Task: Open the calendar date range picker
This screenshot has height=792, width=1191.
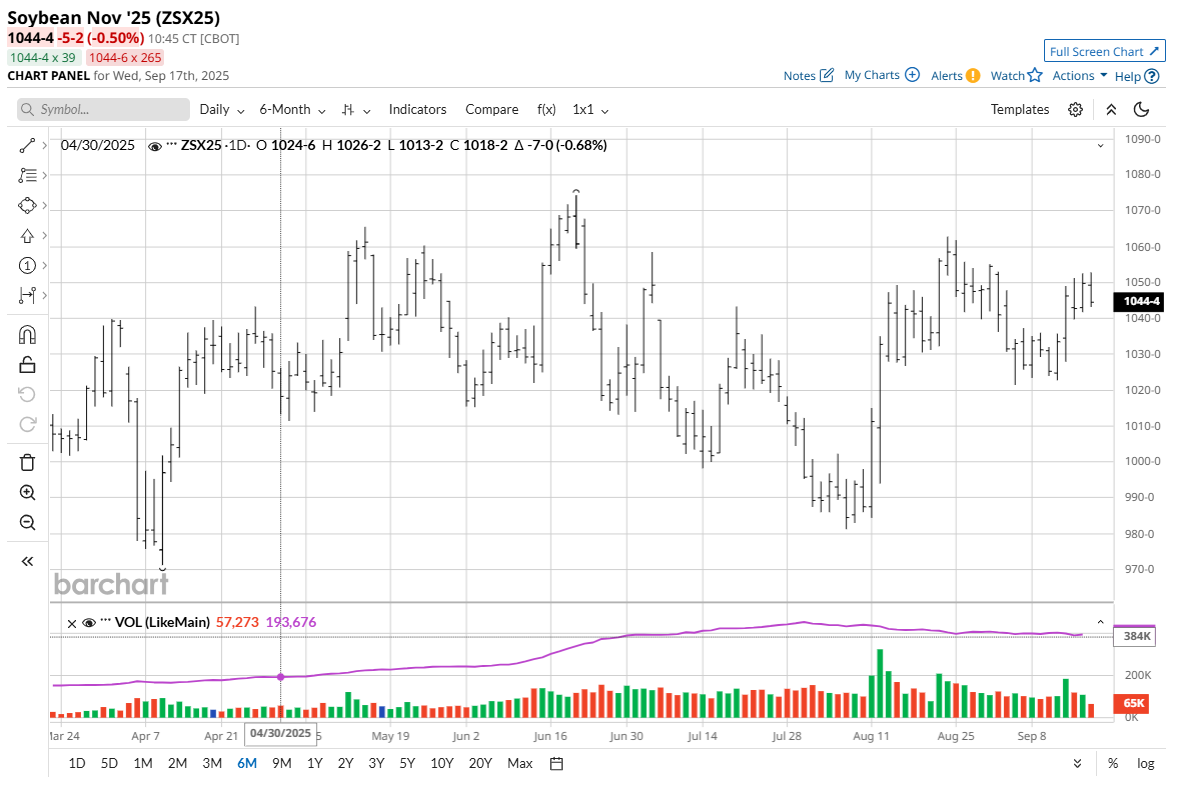Action: click(556, 764)
